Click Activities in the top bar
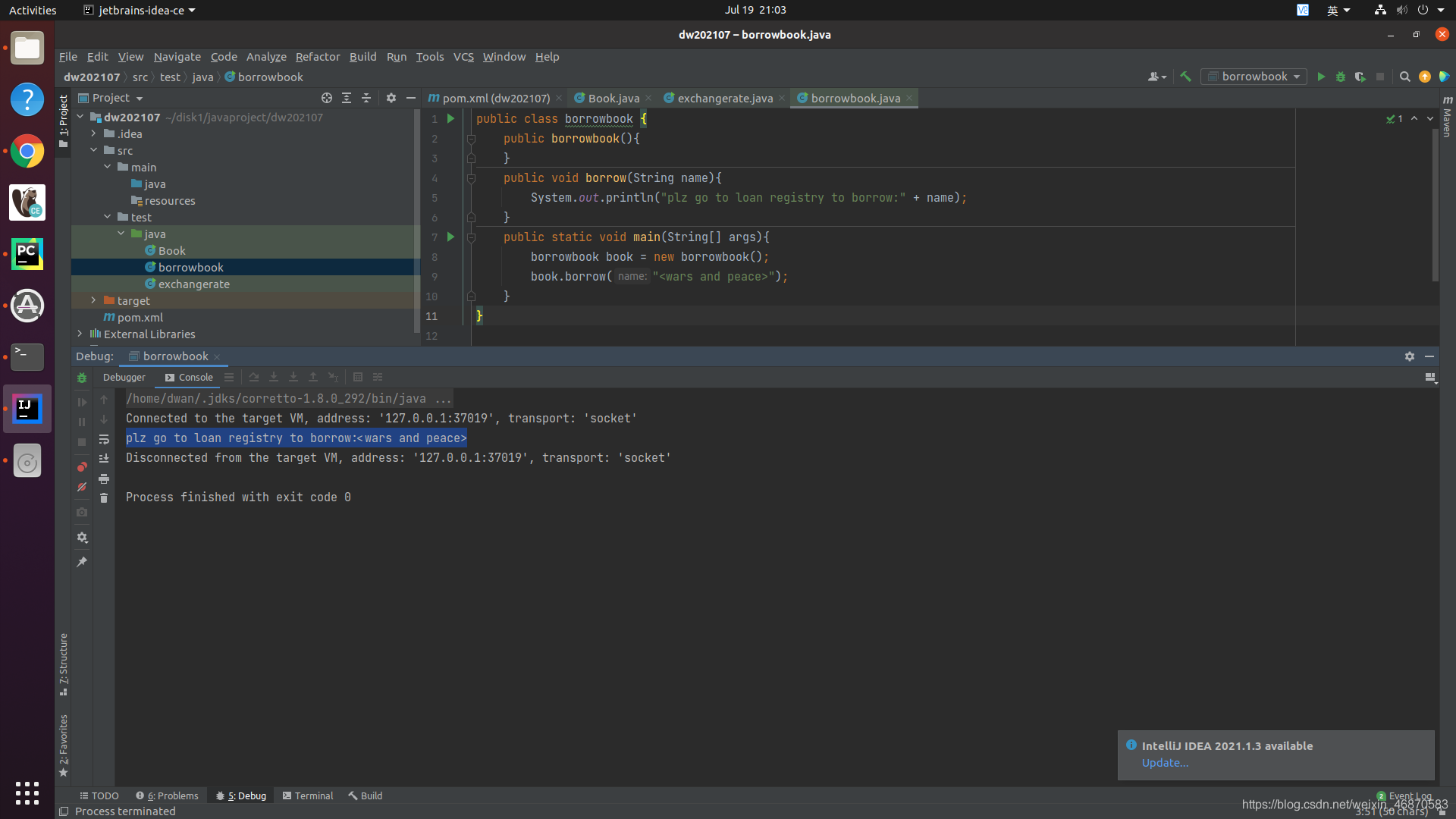The image size is (1456, 819). [x=33, y=10]
